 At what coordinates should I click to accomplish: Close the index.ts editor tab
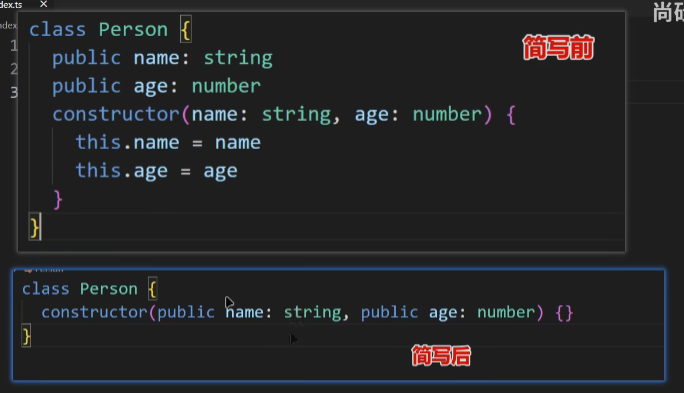click(x=44, y=4)
